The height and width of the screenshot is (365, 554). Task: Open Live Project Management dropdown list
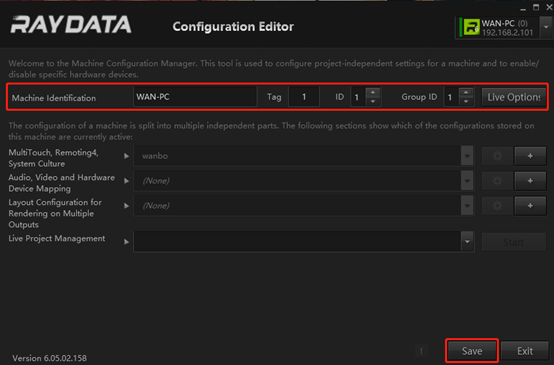tap(467, 242)
